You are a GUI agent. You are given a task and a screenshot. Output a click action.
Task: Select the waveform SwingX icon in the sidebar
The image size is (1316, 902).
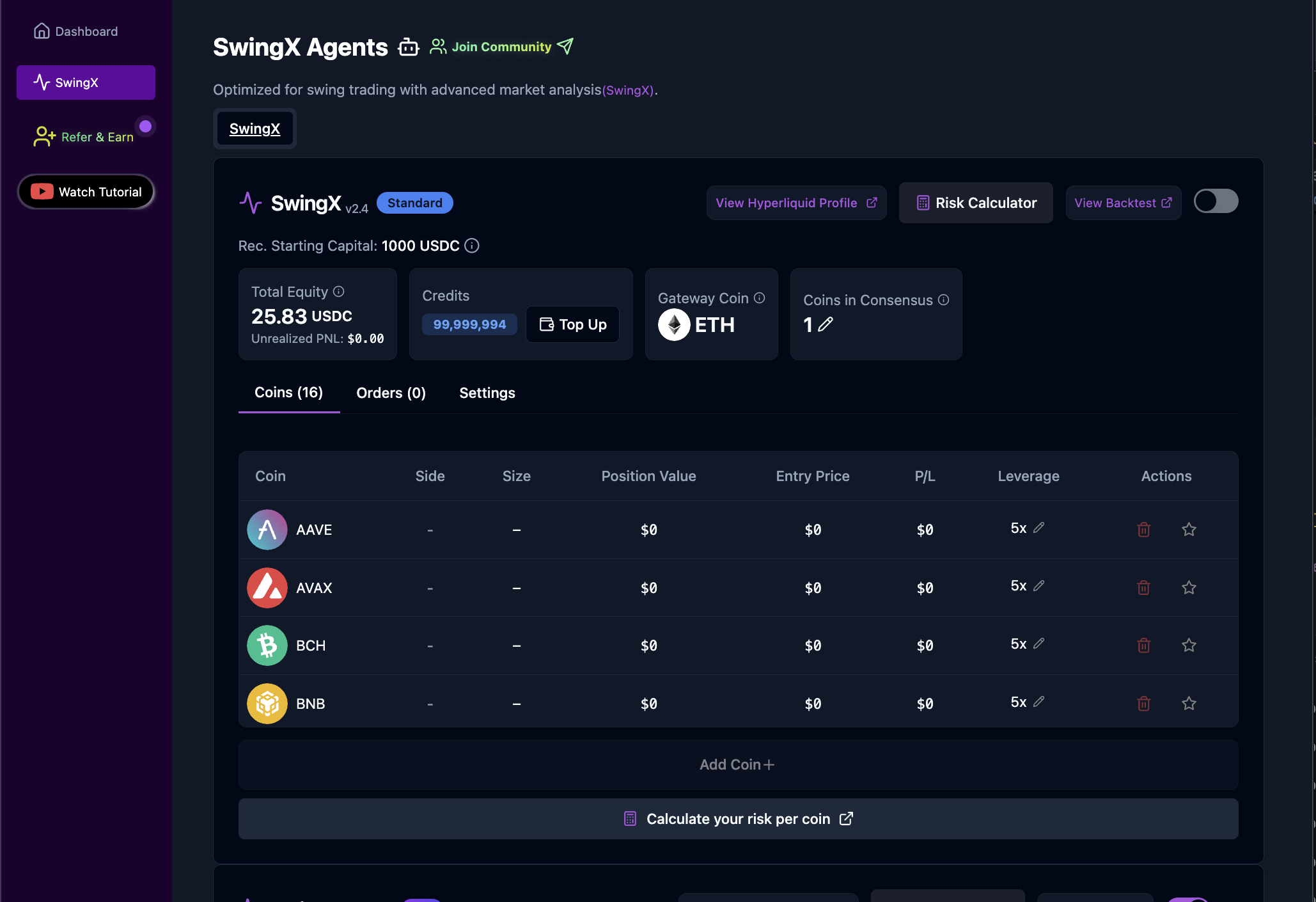point(42,82)
